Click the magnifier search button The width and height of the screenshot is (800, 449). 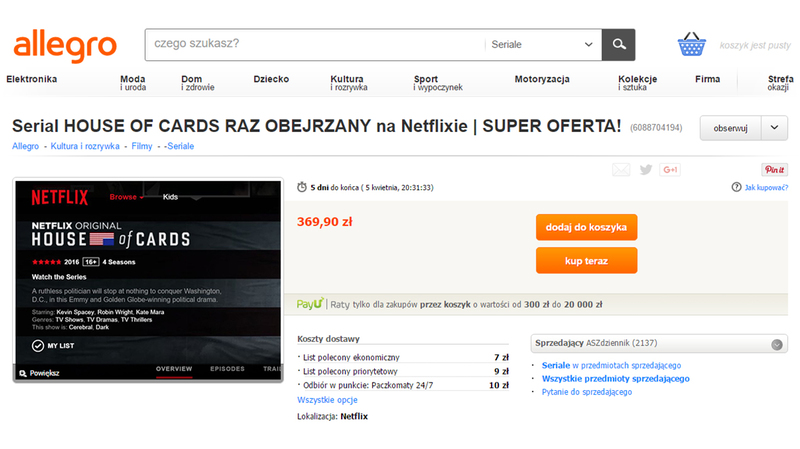[x=618, y=44]
